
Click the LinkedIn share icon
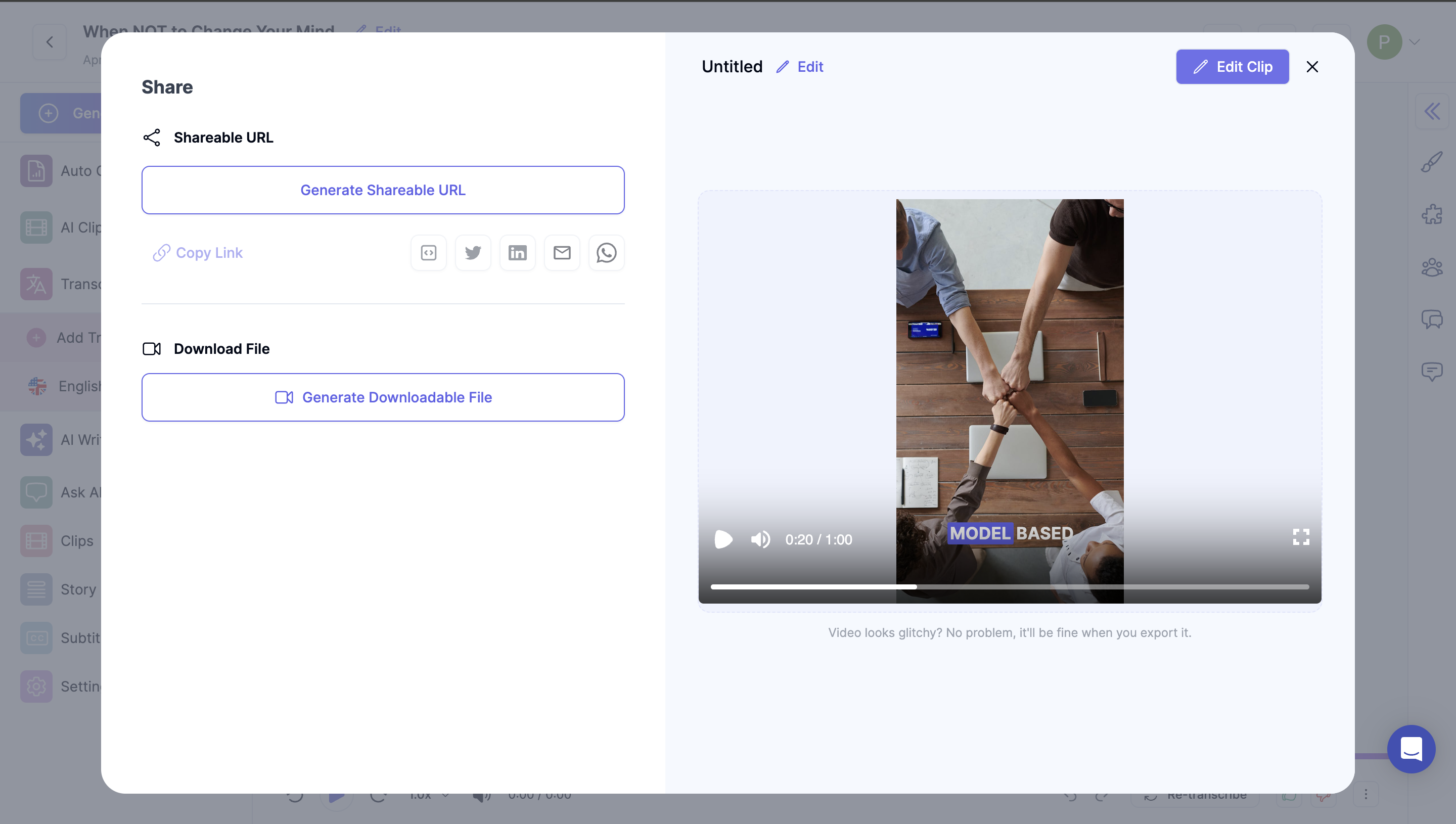pos(518,252)
